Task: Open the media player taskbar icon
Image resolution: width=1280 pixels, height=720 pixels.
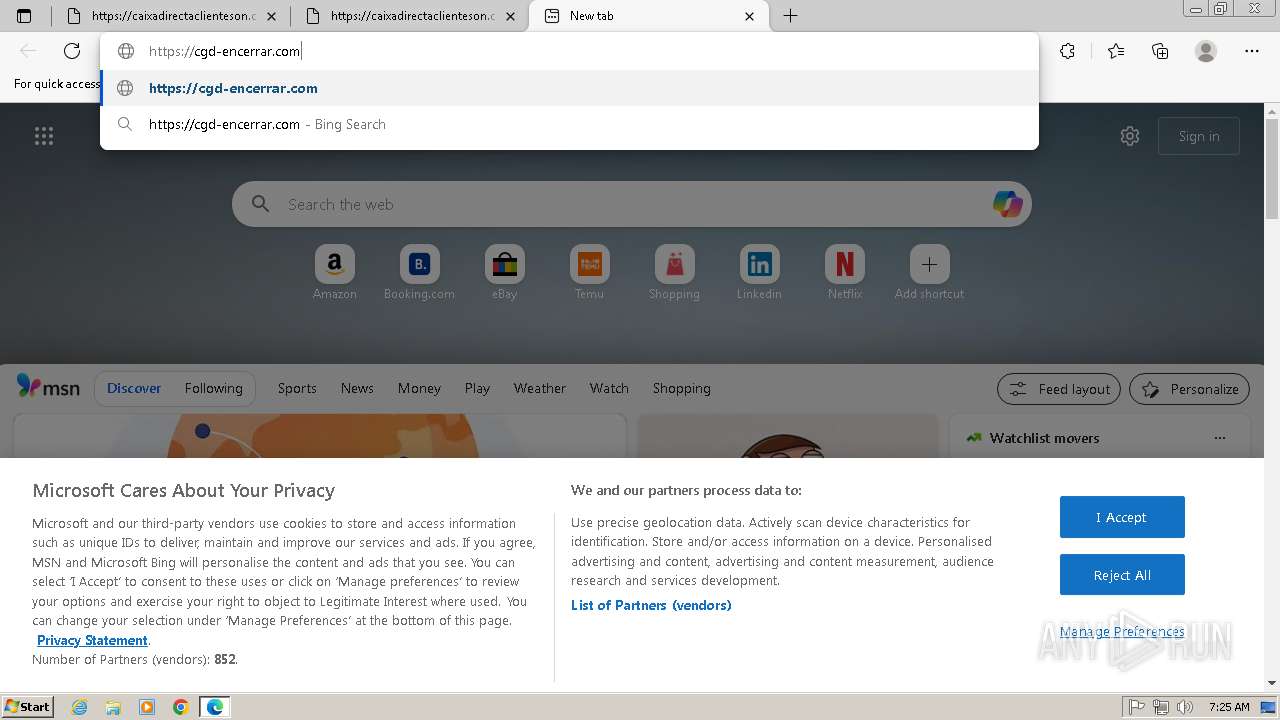Action: point(147,707)
